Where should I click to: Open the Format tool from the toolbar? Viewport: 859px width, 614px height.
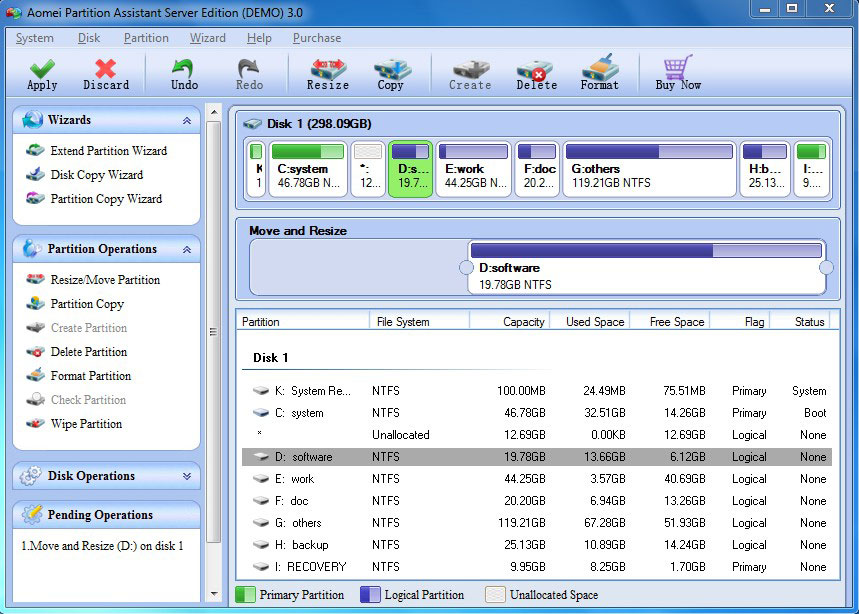[x=599, y=72]
